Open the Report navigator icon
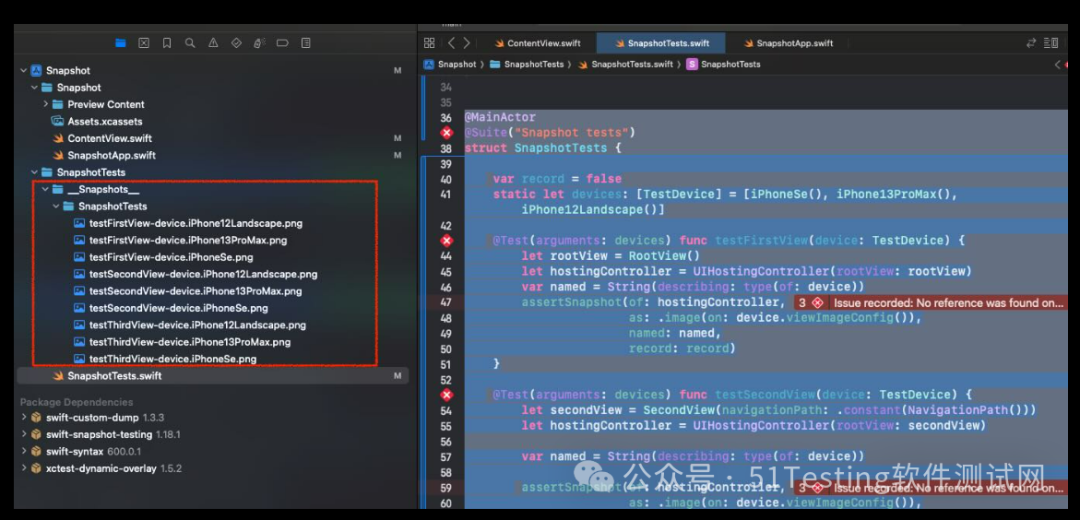 pos(306,43)
